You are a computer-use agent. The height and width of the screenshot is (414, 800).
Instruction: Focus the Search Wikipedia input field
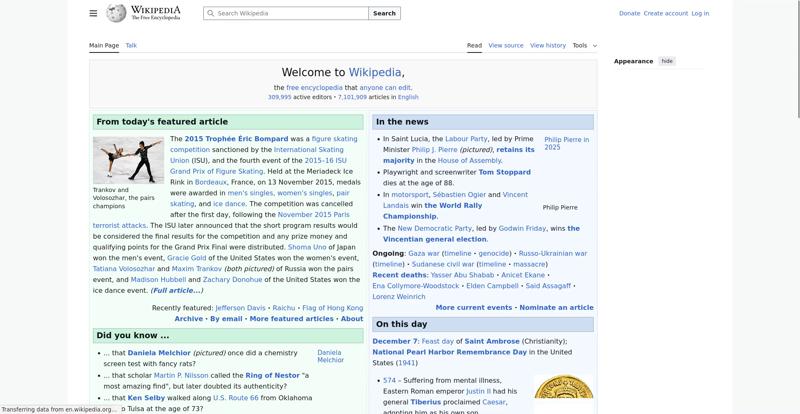[x=290, y=14]
